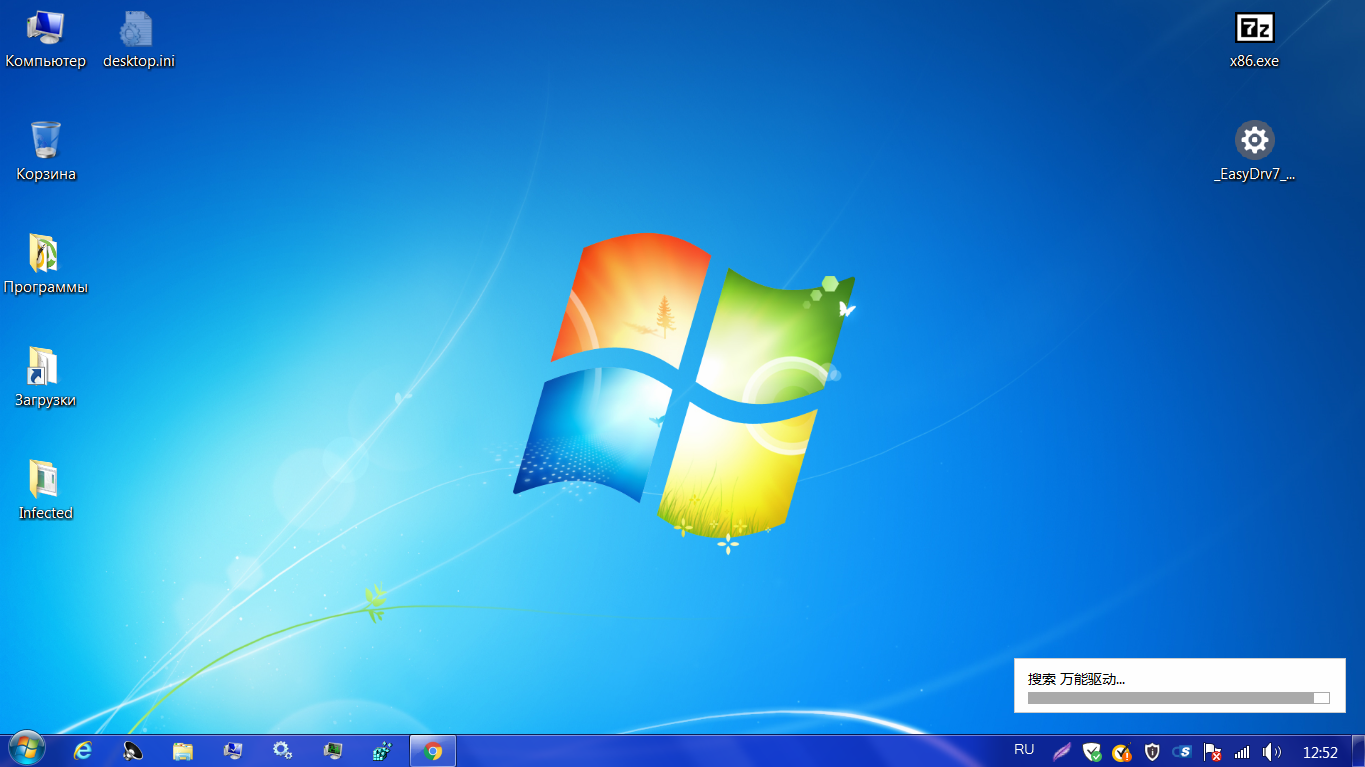Open the blue S tray icon
1365x767 pixels.
[x=1182, y=752]
